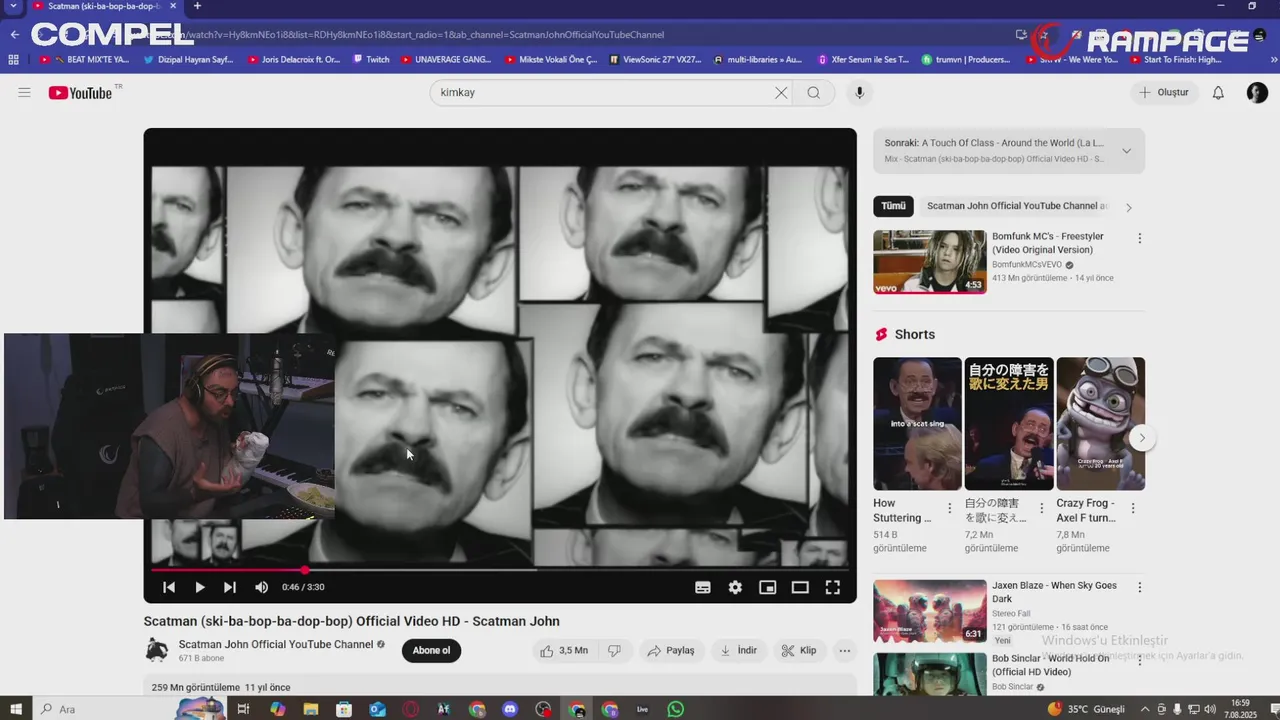Open the BomfunkMCsVEVO channel link
This screenshot has width=1280, height=720.
point(1027,265)
